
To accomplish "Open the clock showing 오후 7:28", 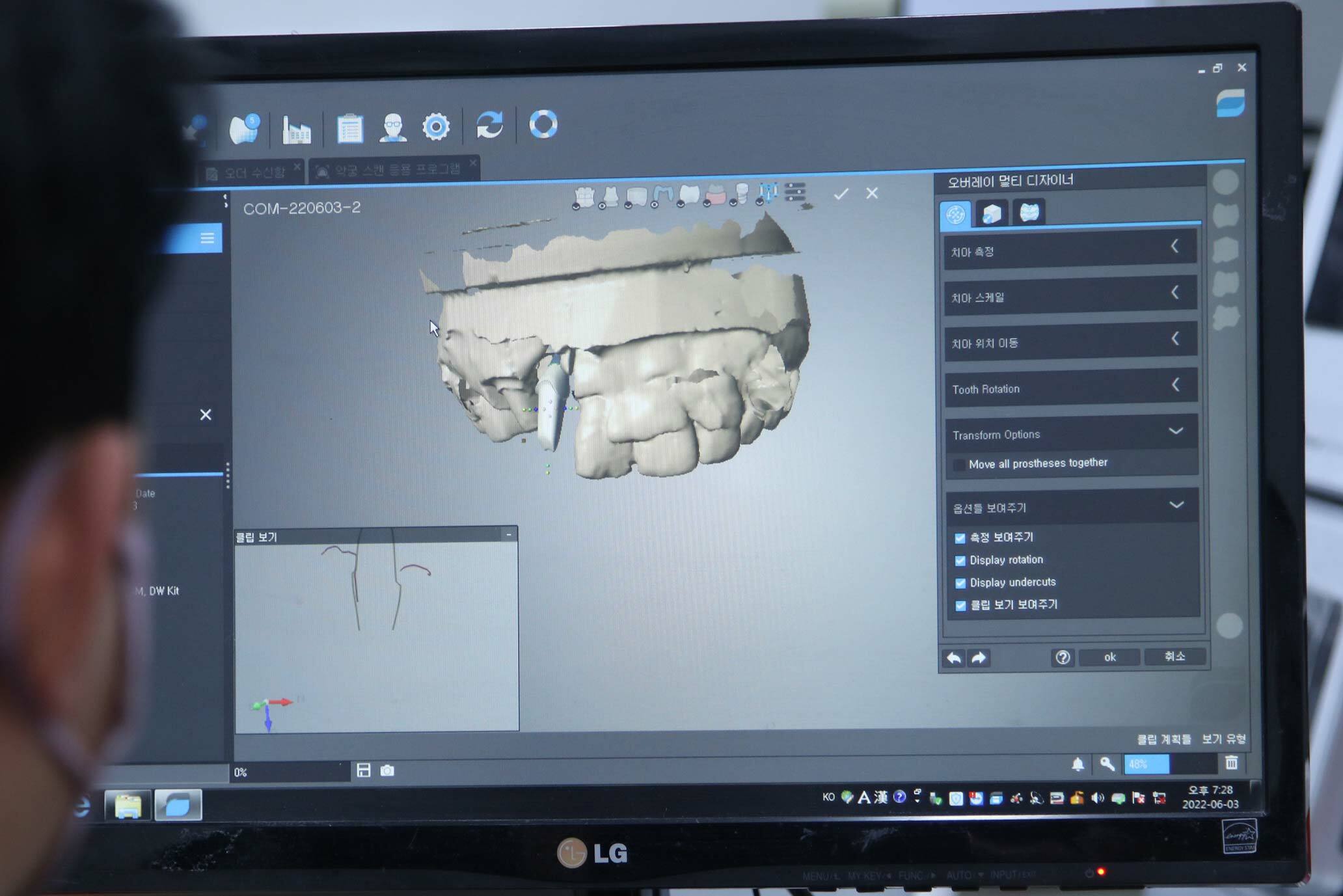I will pos(1210,797).
